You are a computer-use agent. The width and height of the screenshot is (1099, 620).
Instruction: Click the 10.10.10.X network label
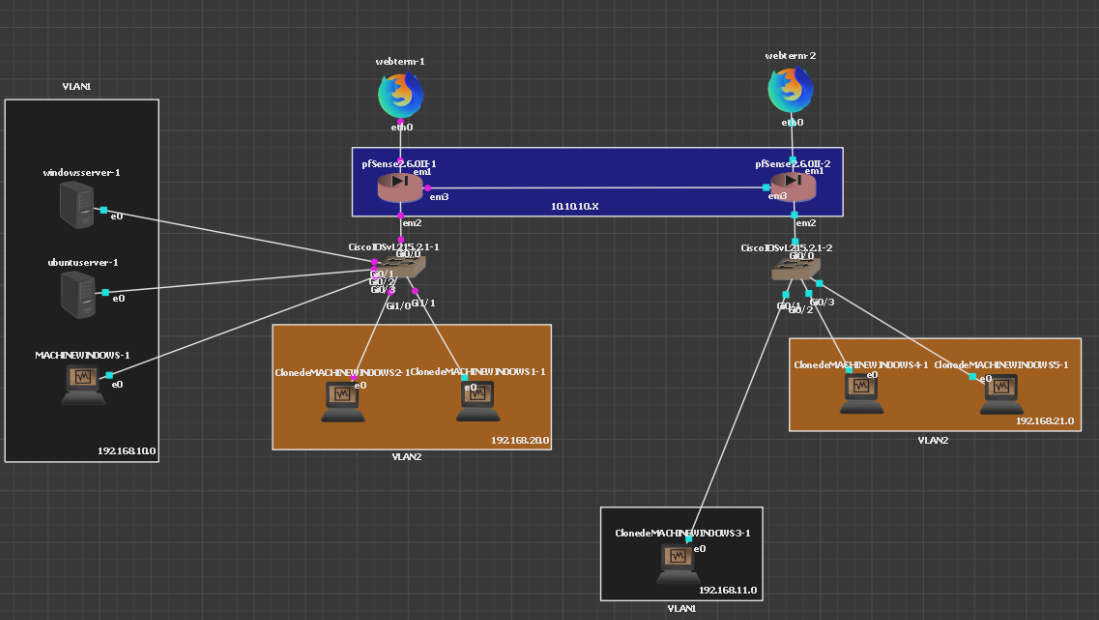point(575,205)
